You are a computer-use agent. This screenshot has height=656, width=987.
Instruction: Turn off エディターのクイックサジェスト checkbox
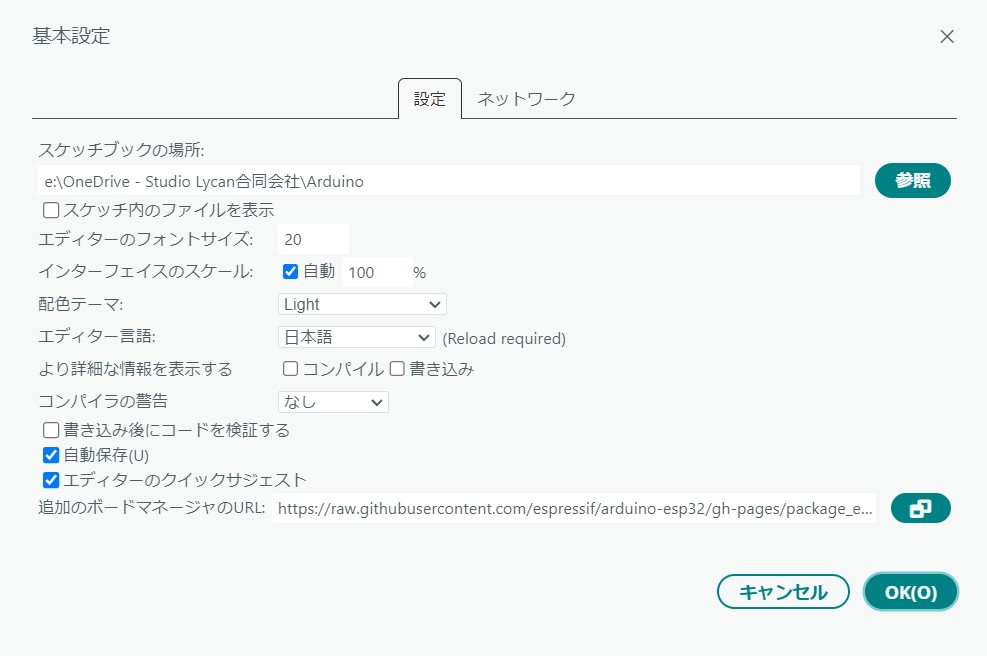tap(51, 480)
